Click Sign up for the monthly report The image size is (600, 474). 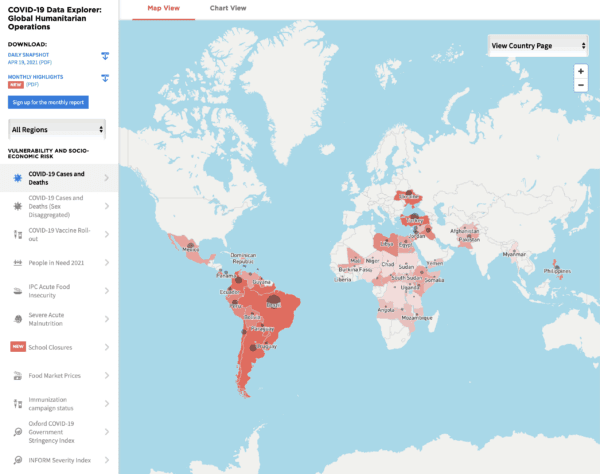coord(49,102)
